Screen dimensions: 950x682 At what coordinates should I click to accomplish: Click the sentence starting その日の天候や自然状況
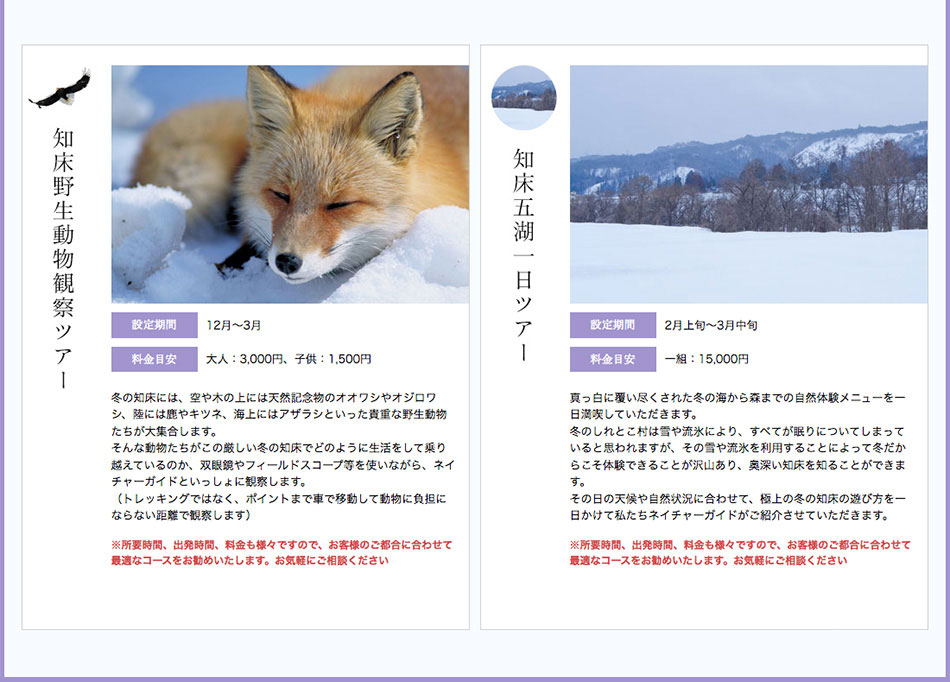coord(738,506)
